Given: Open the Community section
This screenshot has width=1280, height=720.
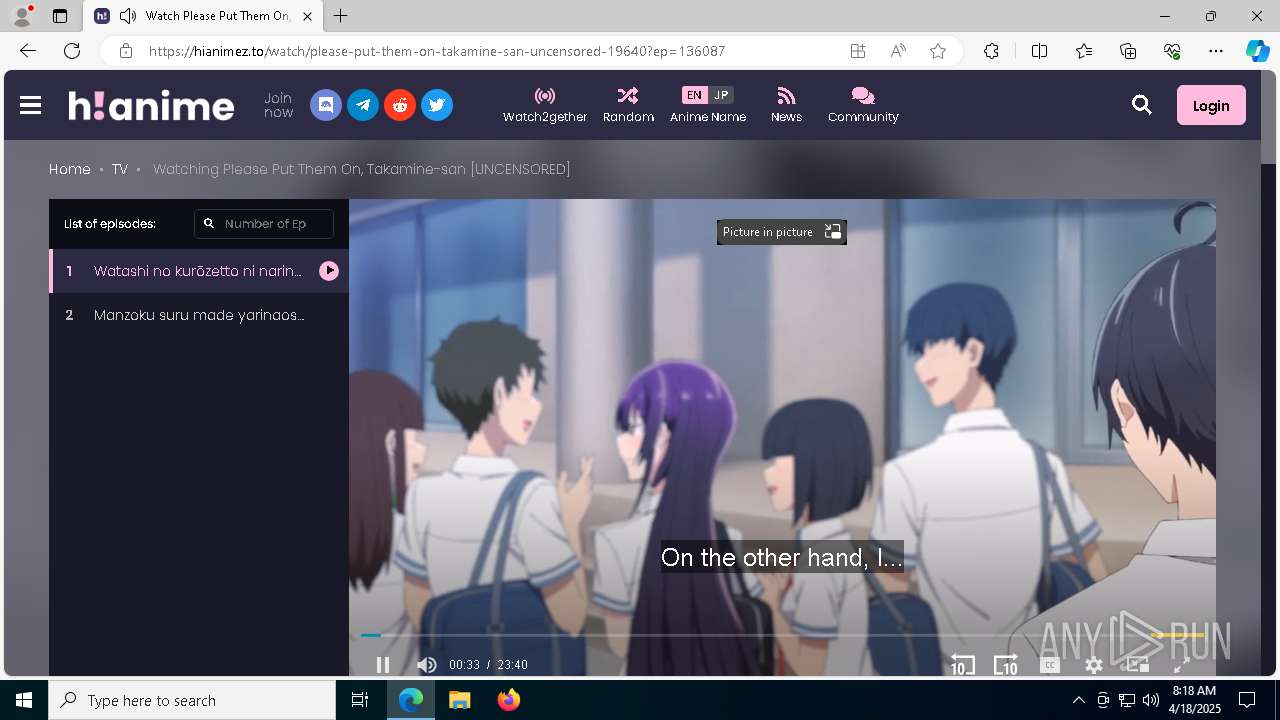Looking at the screenshot, I should coord(863,105).
